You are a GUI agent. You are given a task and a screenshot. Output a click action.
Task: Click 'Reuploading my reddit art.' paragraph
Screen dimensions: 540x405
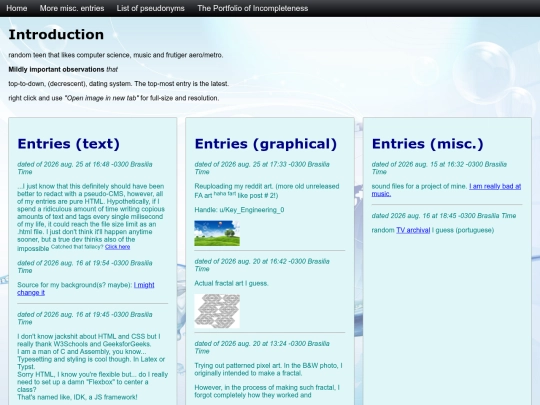tap(267, 190)
